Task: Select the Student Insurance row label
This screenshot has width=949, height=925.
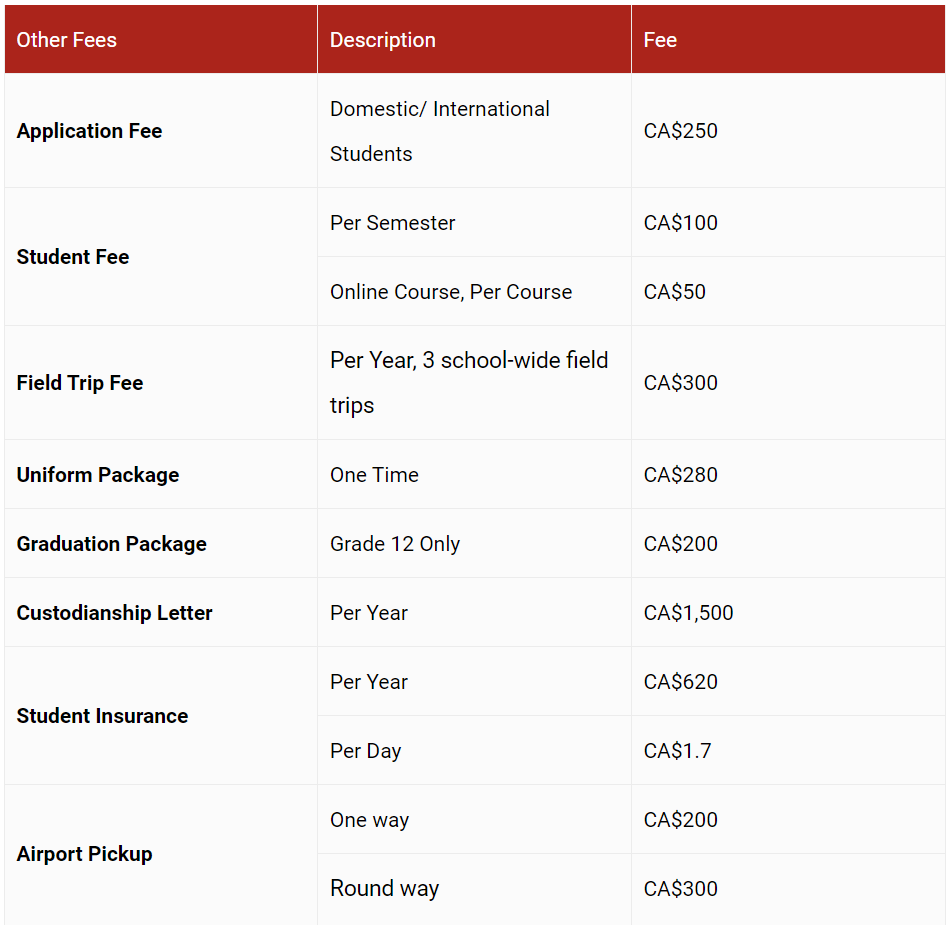Action: [103, 716]
